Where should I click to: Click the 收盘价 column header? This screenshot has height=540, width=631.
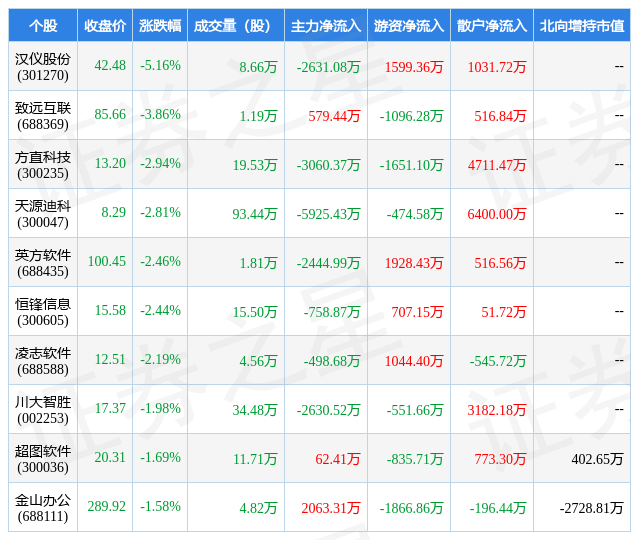click(x=105, y=26)
